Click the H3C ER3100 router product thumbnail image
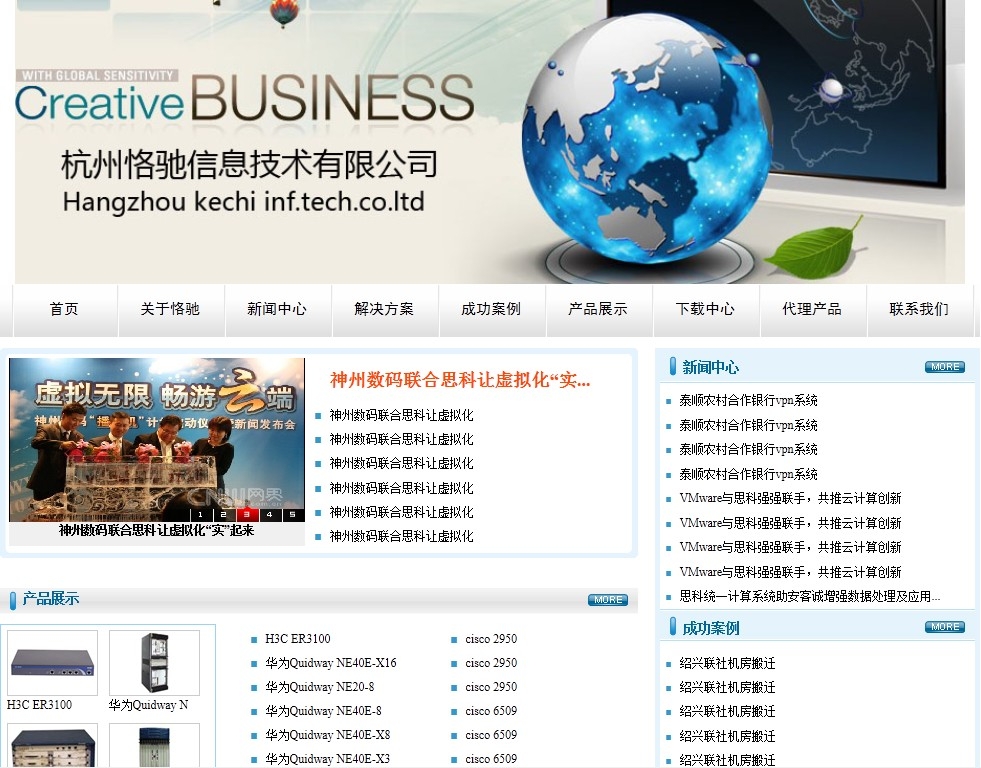 53,663
